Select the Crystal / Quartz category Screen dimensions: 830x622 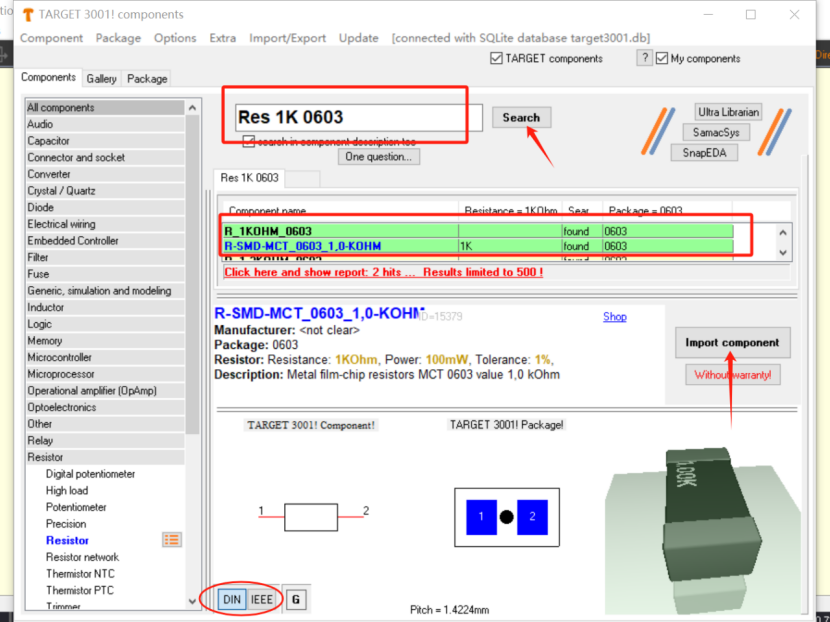pos(105,191)
